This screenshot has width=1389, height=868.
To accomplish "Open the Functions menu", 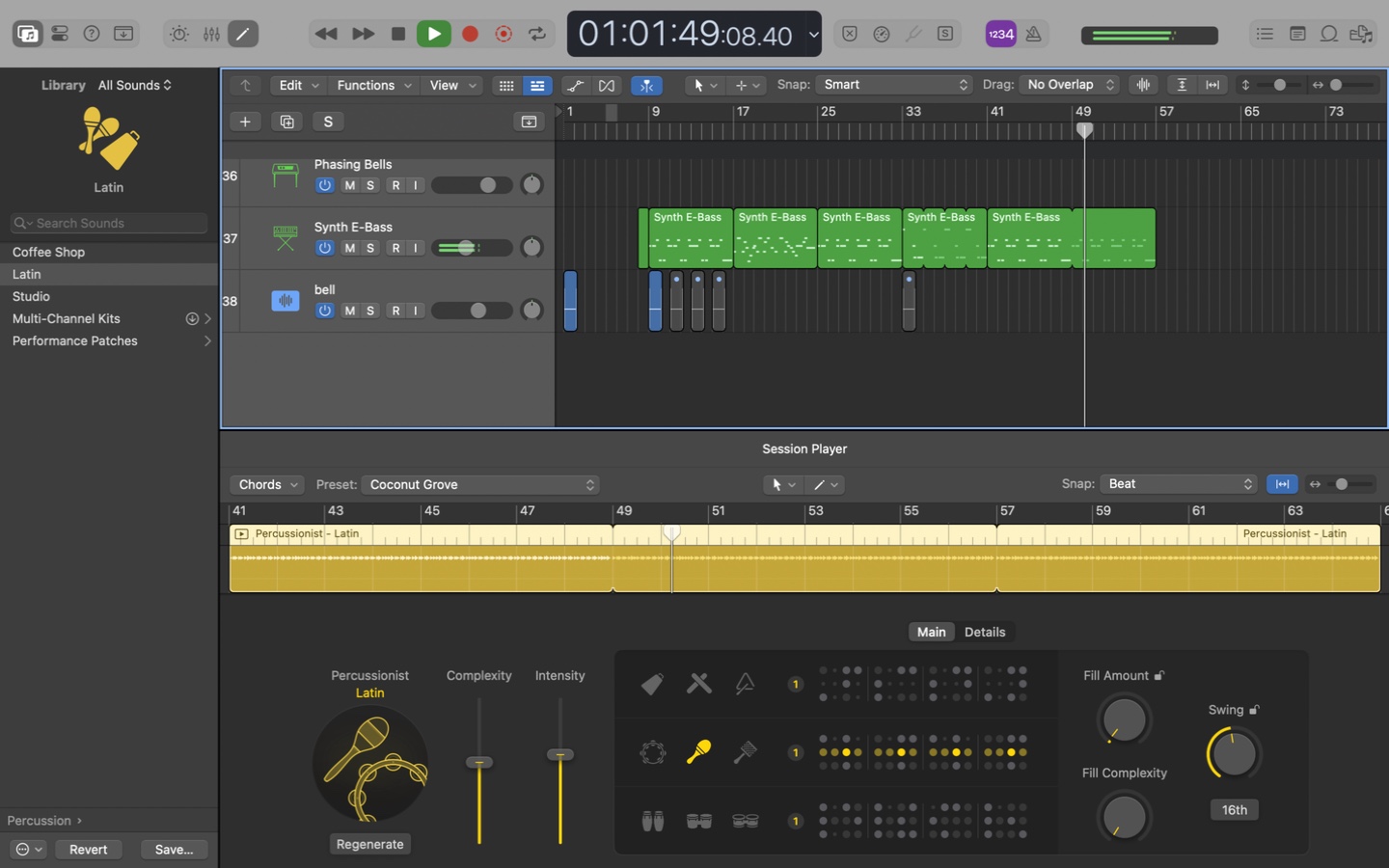I will (373, 85).
